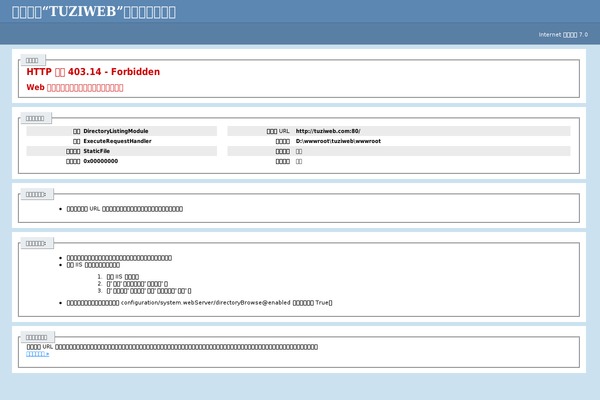Select the 'HTTP 403.14 - Forbidden' heading text
The height and width of the screenshot is (400, 600).
[x=93, y=72]
